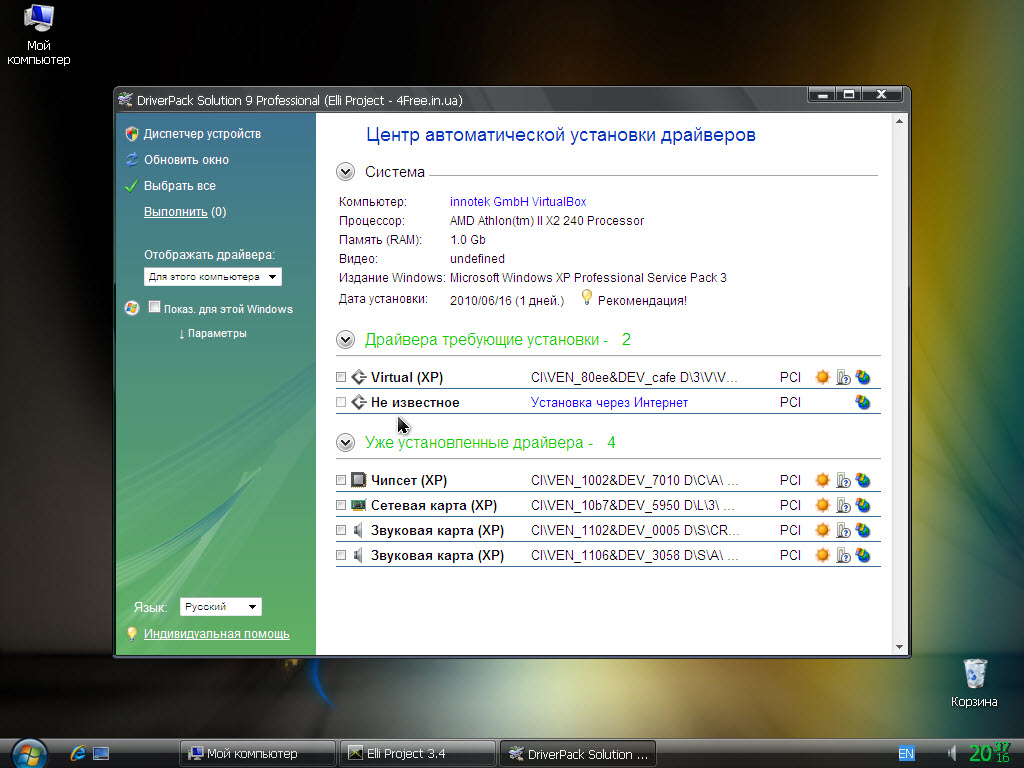The height and width of the screenshot is (768, 1024).
Task: Click the Virtual (XP) driver name
Action: tap(407, 377)
